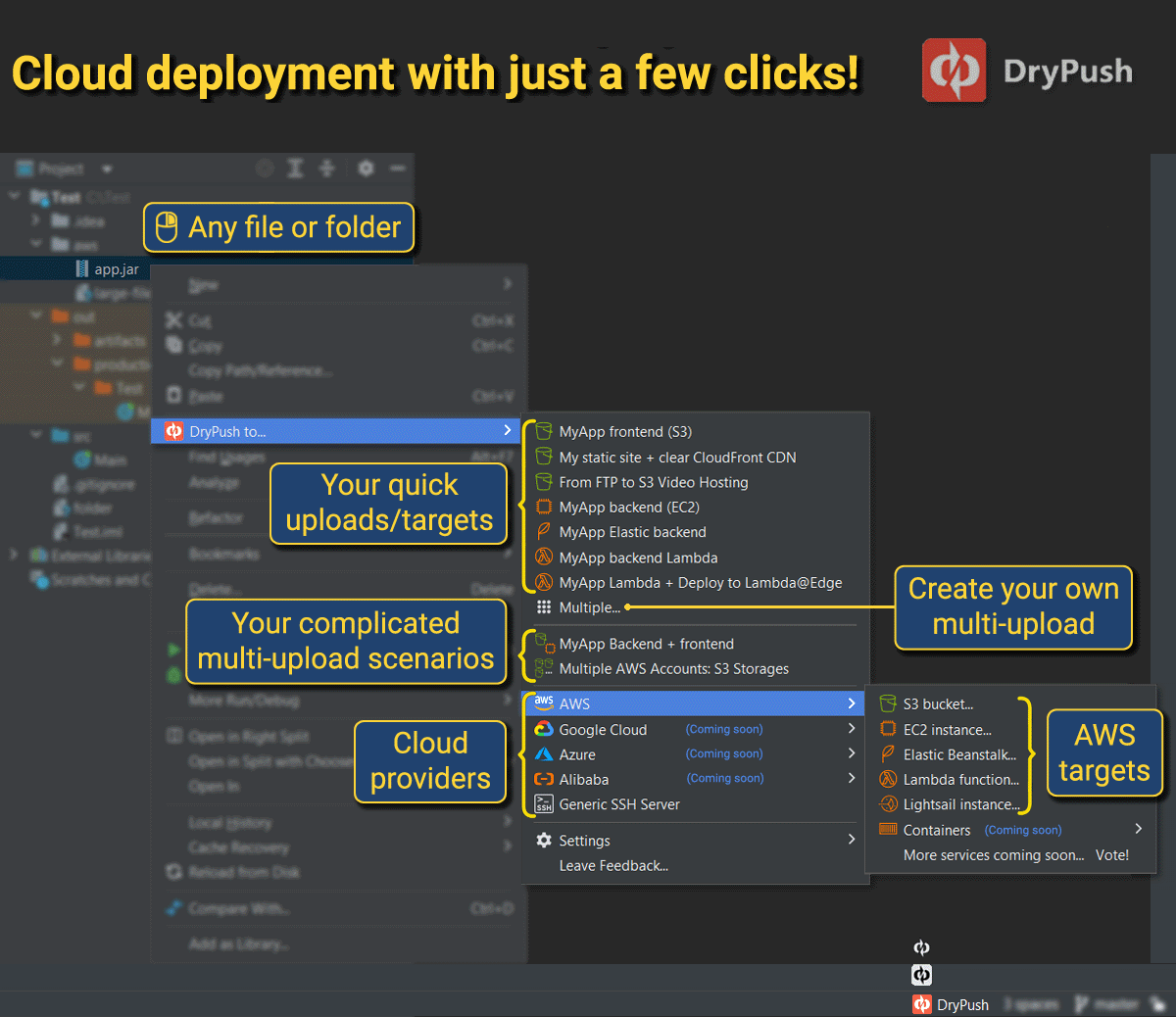Open Leave Feedback... entry
The image size is (1176, 1017).
click(x=613, y=866)
